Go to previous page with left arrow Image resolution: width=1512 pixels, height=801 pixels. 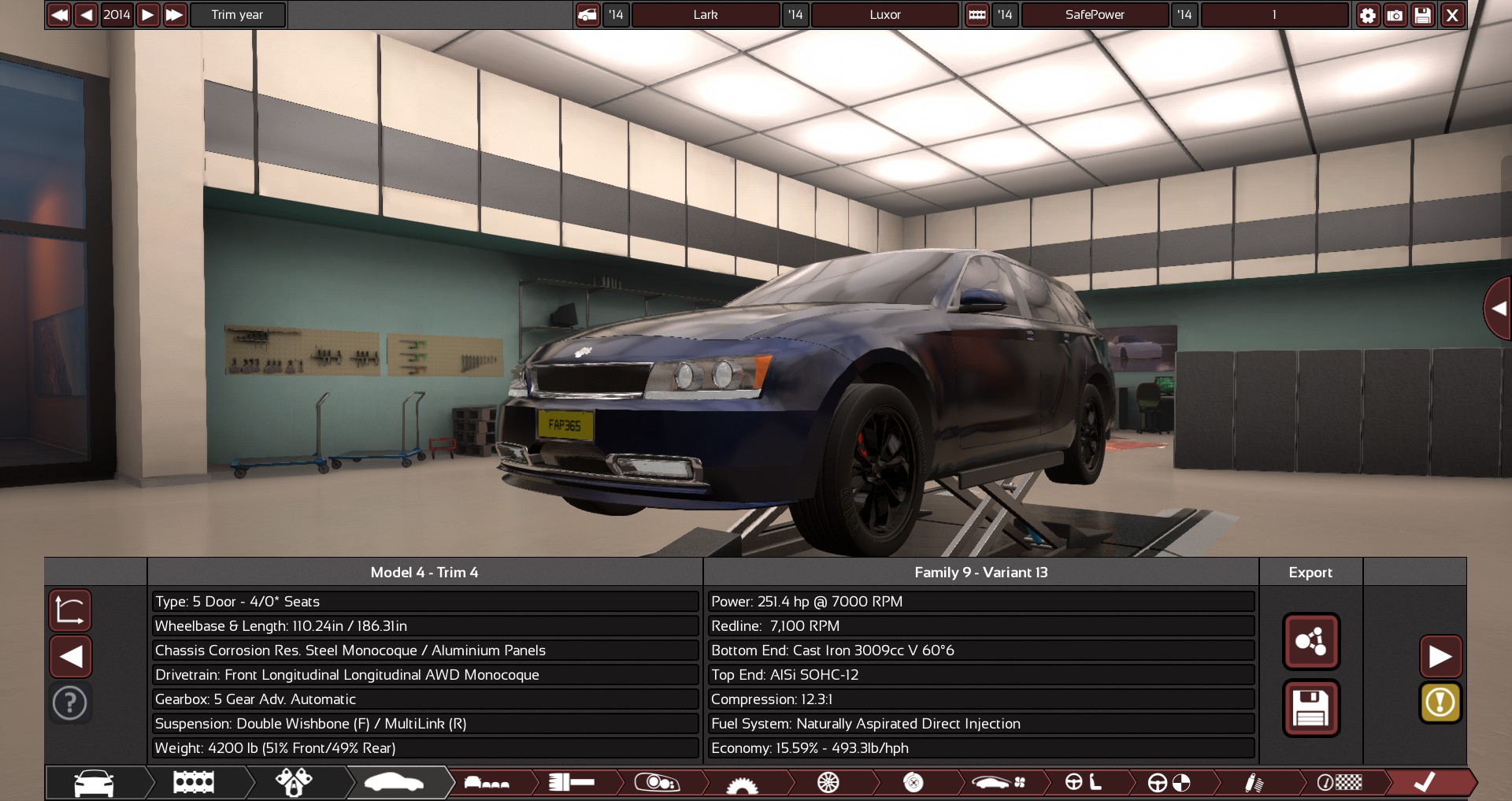click(x=70, y=656)
